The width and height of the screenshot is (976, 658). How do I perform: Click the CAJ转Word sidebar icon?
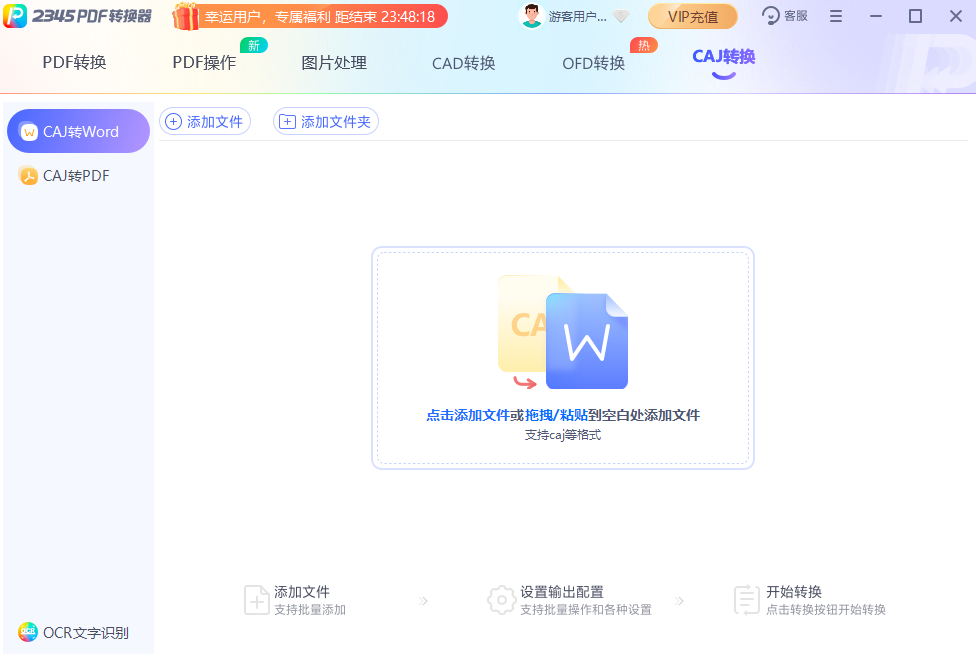(x=29, y=132)
